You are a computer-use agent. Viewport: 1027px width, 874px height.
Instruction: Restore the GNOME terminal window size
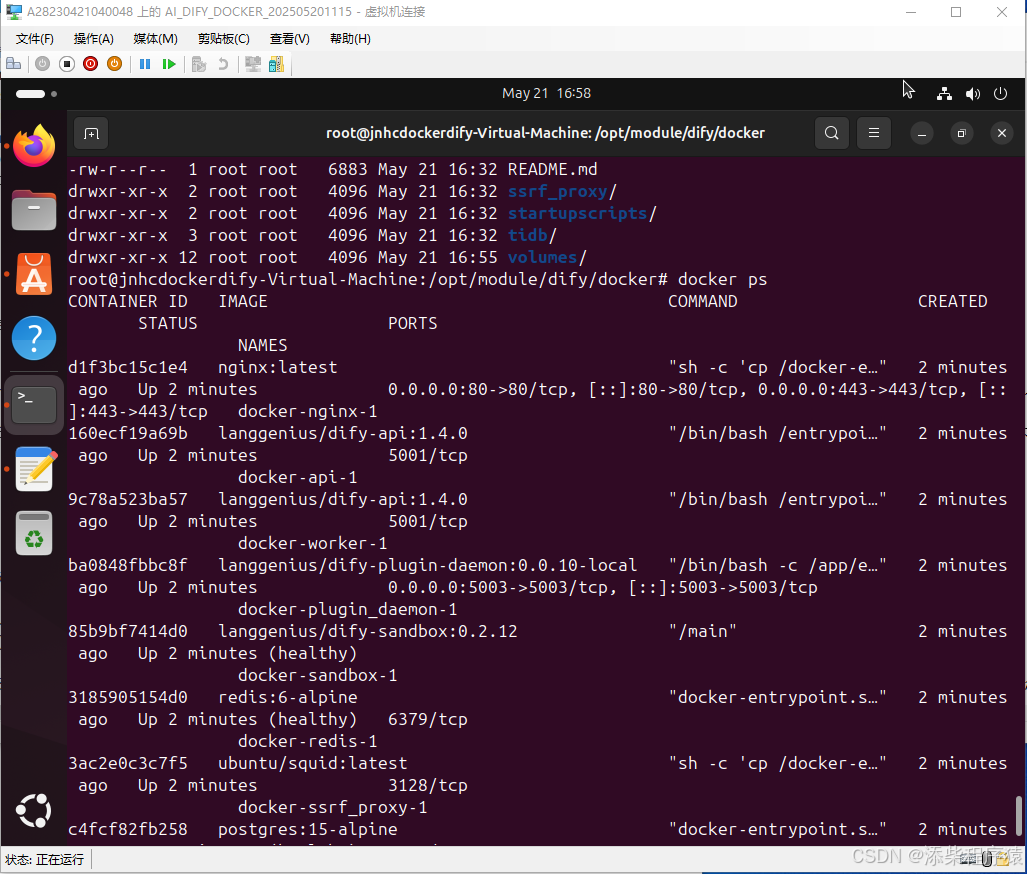click(962, 134)
